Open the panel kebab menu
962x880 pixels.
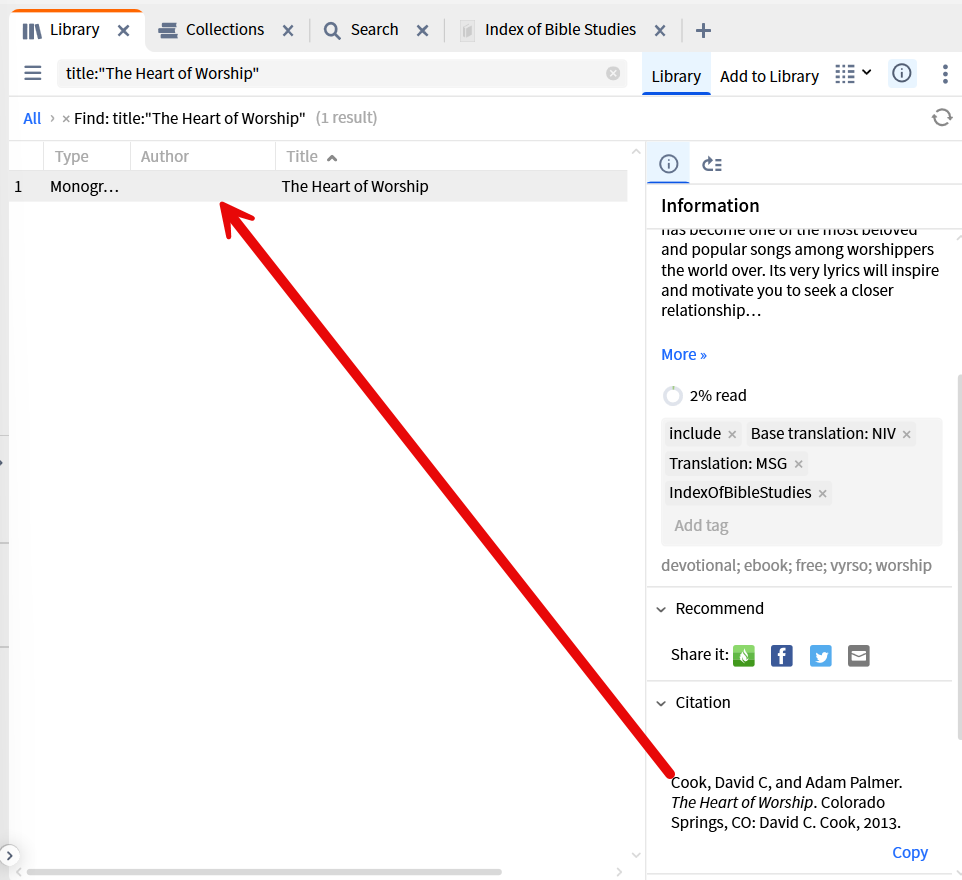click(x=945, y=74)
